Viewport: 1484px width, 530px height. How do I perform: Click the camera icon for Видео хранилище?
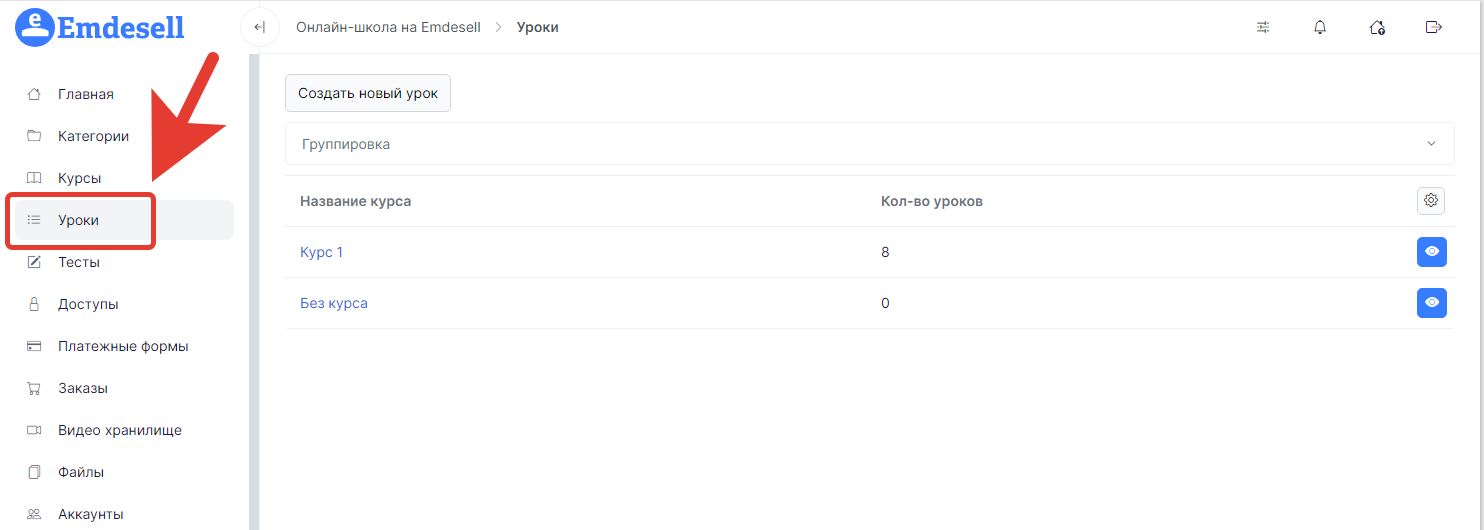34,430
